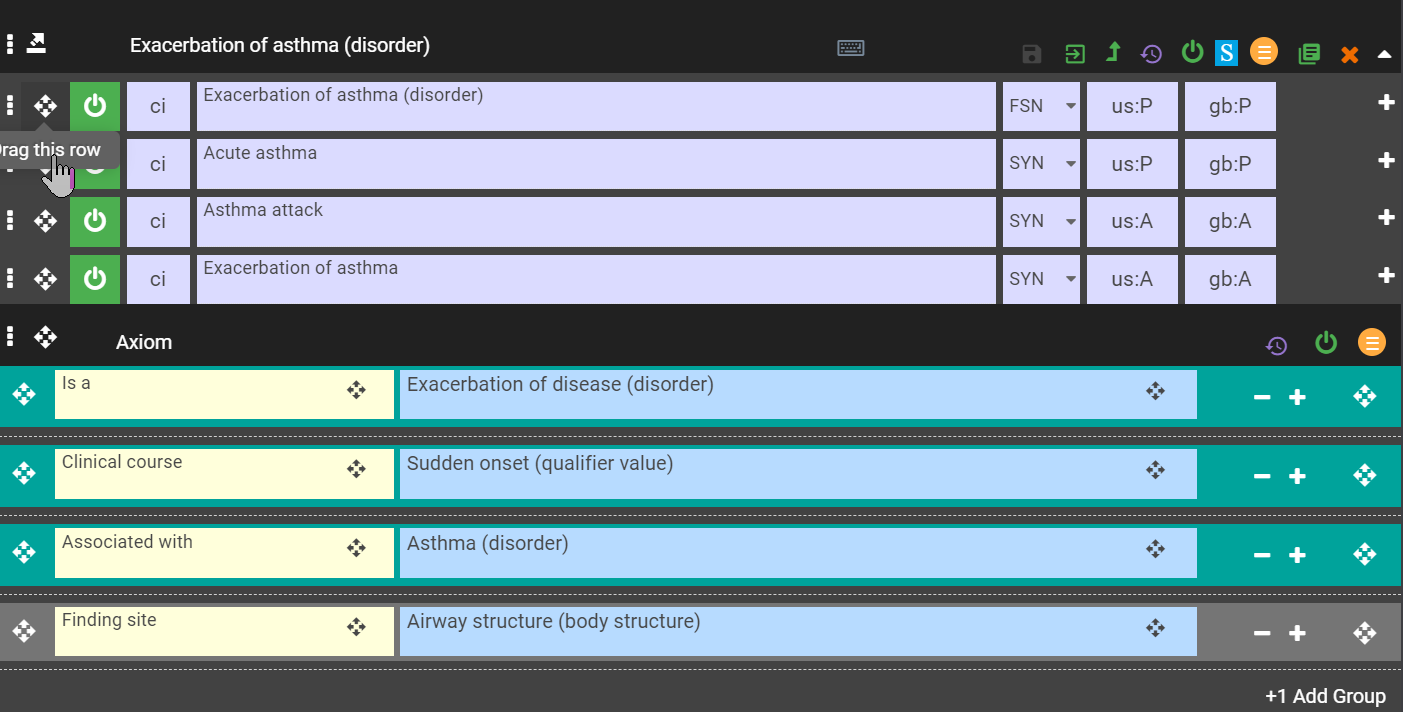Toggle the Axiom active power icon
Viewport: 1403px width, 712px height.
(1326, 343)
